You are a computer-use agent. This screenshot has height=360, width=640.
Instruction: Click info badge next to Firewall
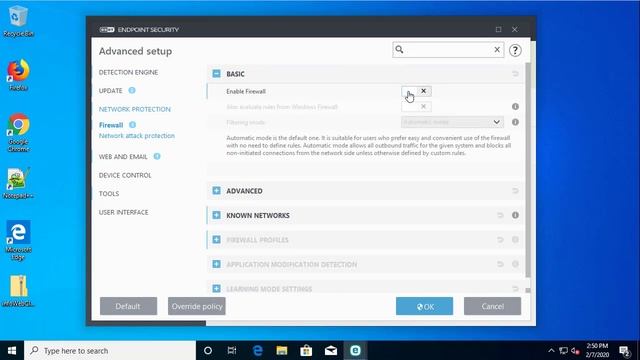click(x=132, y=125)
